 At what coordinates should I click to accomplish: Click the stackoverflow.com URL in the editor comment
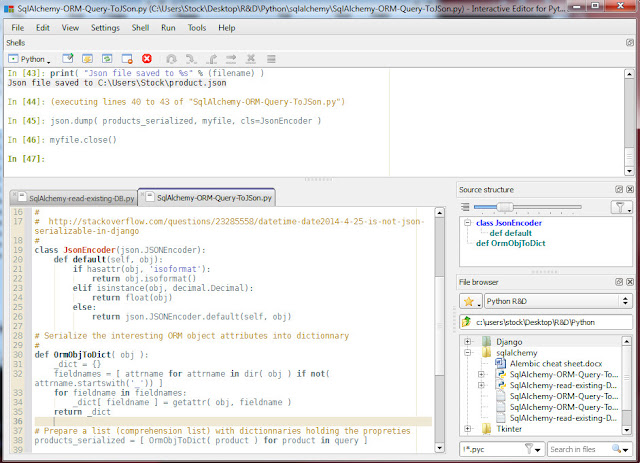(x=229, y=226)
